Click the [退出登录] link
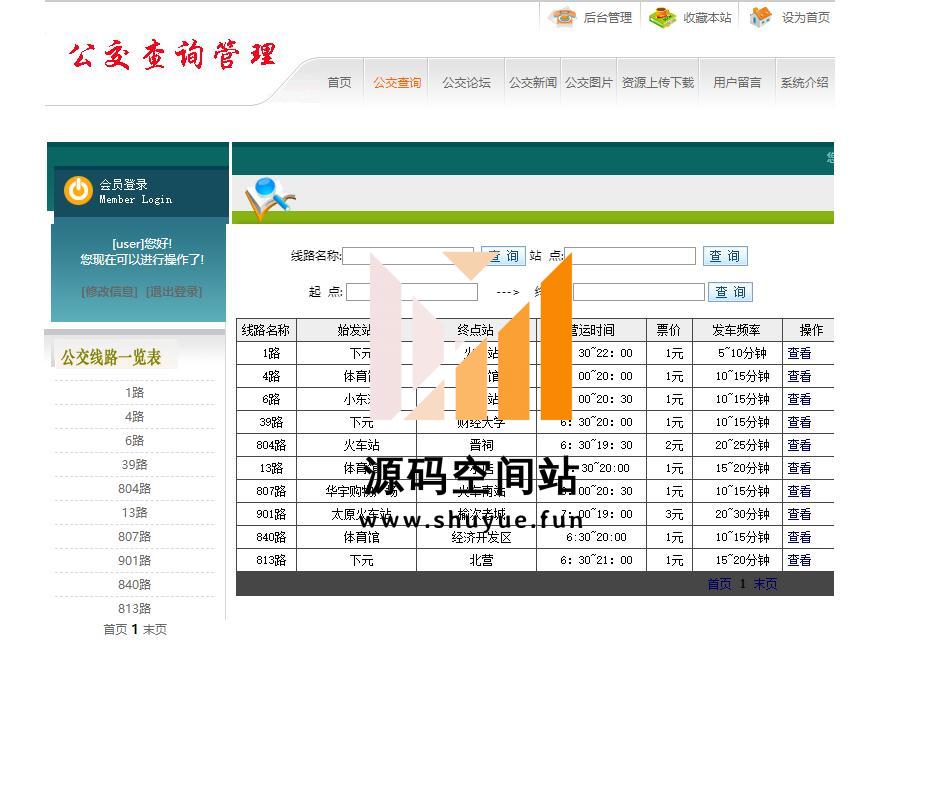The width and height of the screenshot is (943, 787). [174, 292]
